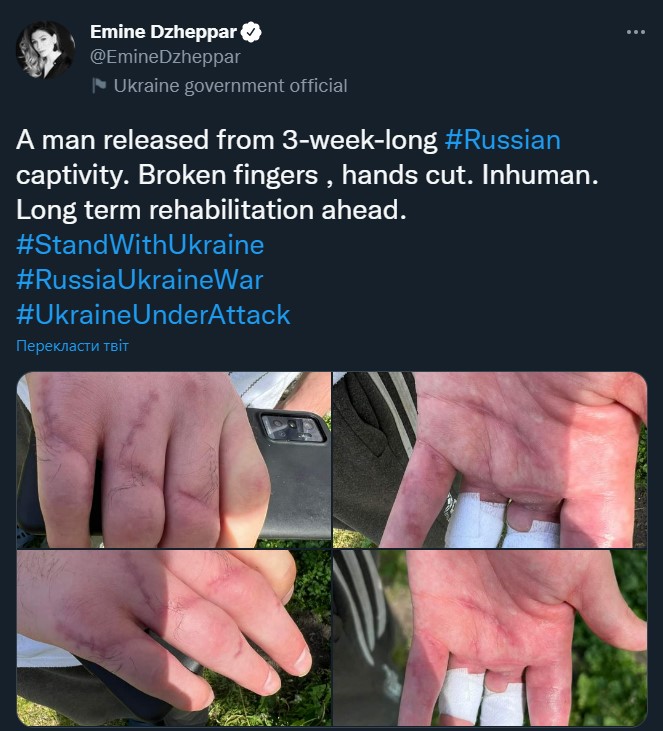Open the @EmineDzheppar handle link
Image resolution: width=663 pixels, height=731 pixels.
click(165, 57)
